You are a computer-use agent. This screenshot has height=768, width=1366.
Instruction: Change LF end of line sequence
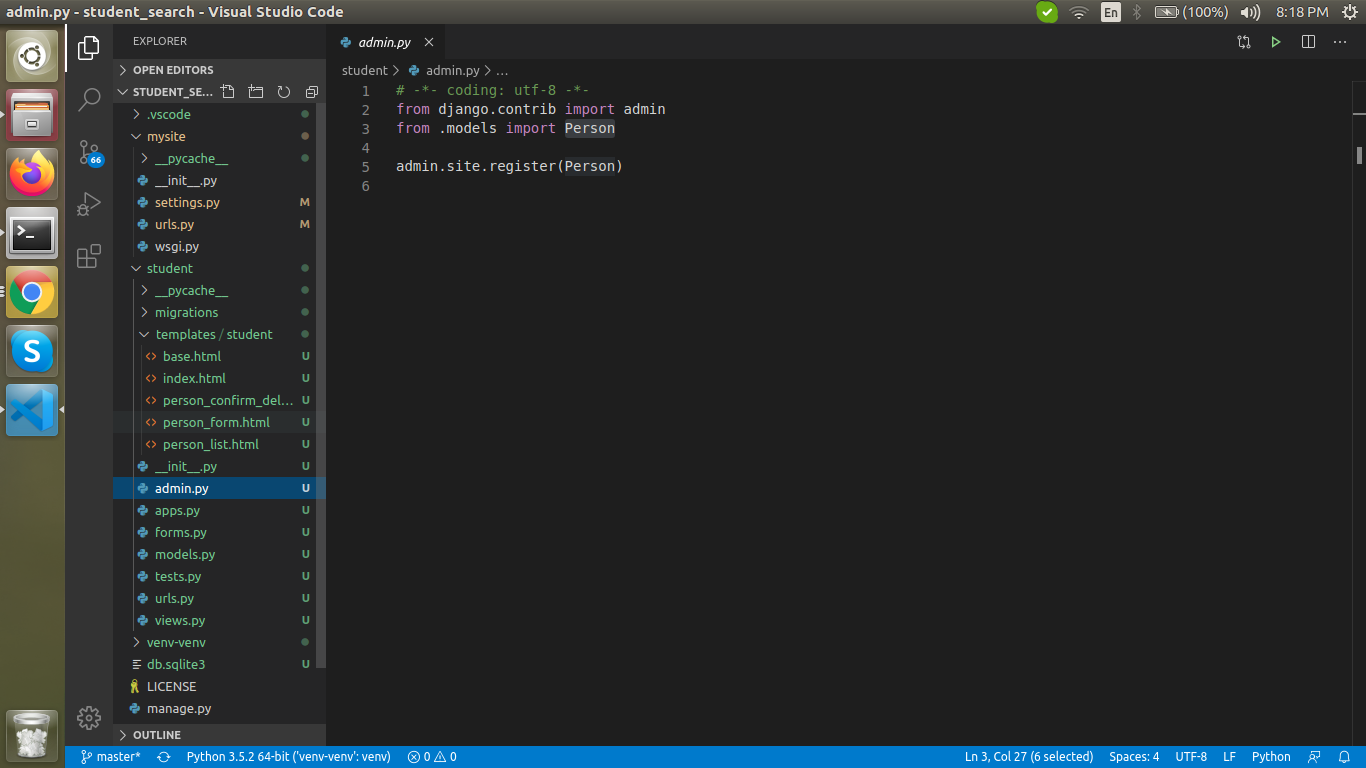pos(1229,757)
